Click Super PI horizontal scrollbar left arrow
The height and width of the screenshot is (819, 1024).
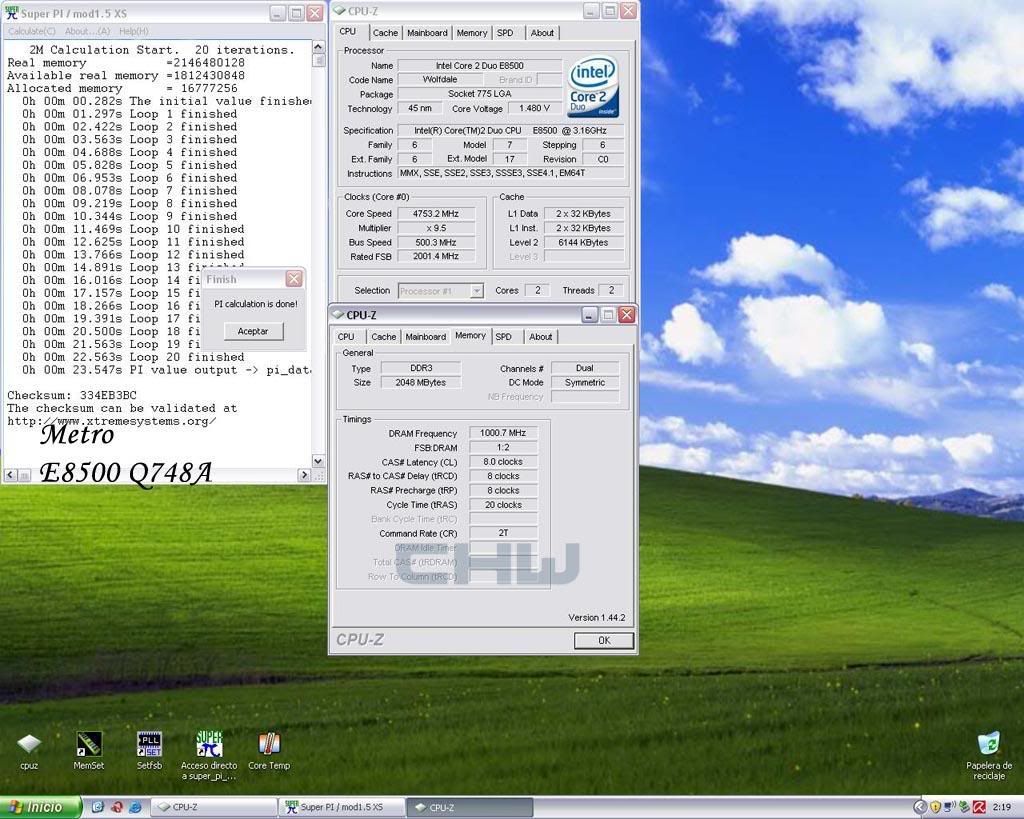[10, 475]
